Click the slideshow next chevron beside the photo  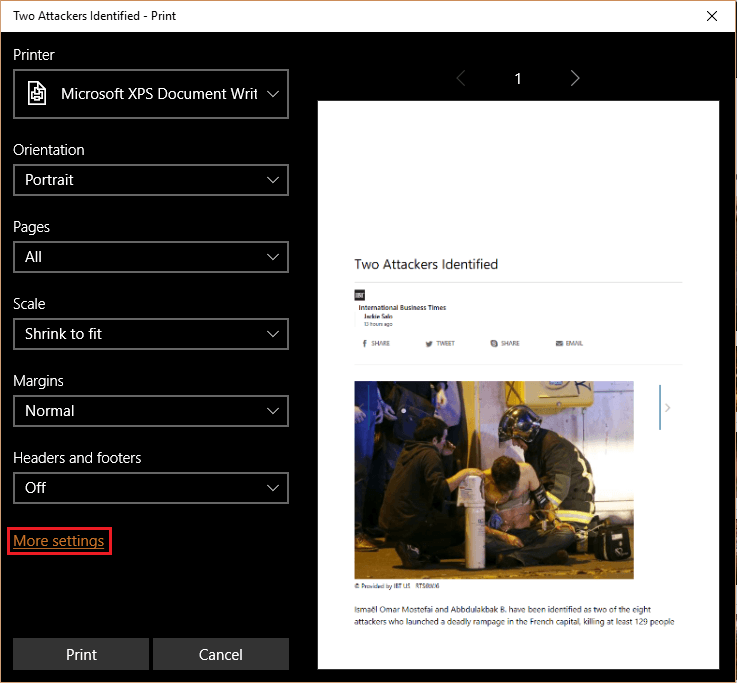pyautogui.click(x=667, y=408)
